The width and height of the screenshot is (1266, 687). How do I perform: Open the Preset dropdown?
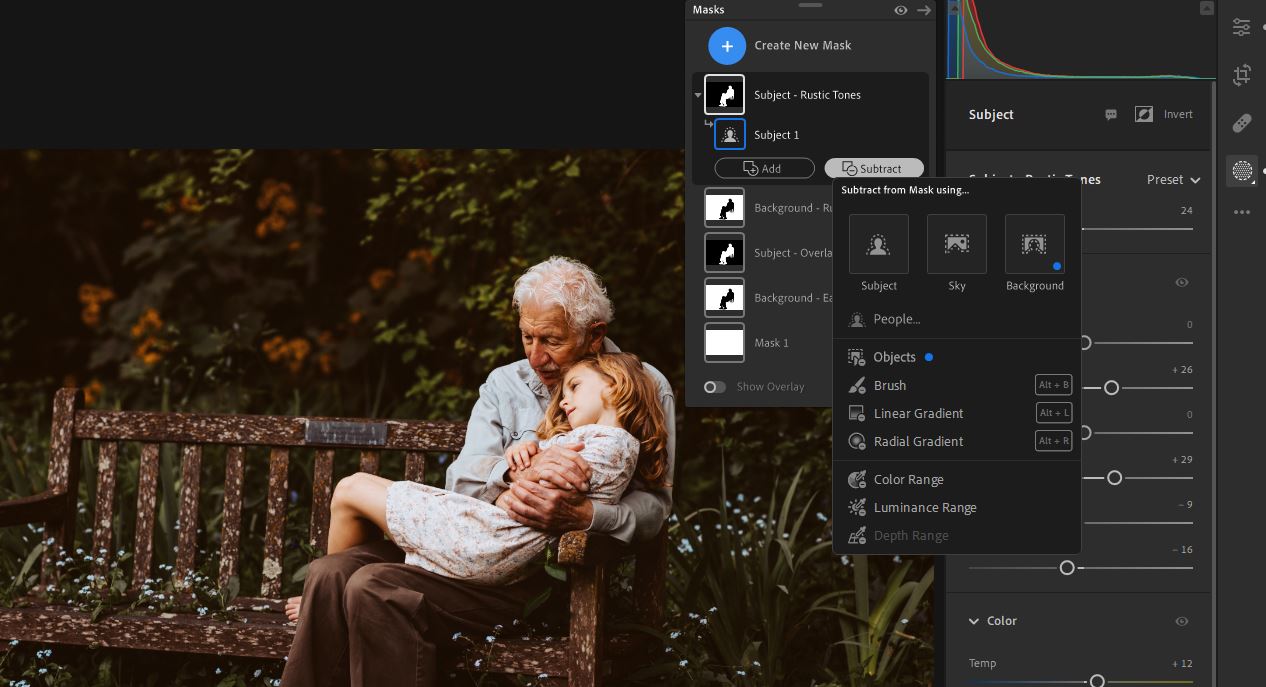coord(1173,180)
